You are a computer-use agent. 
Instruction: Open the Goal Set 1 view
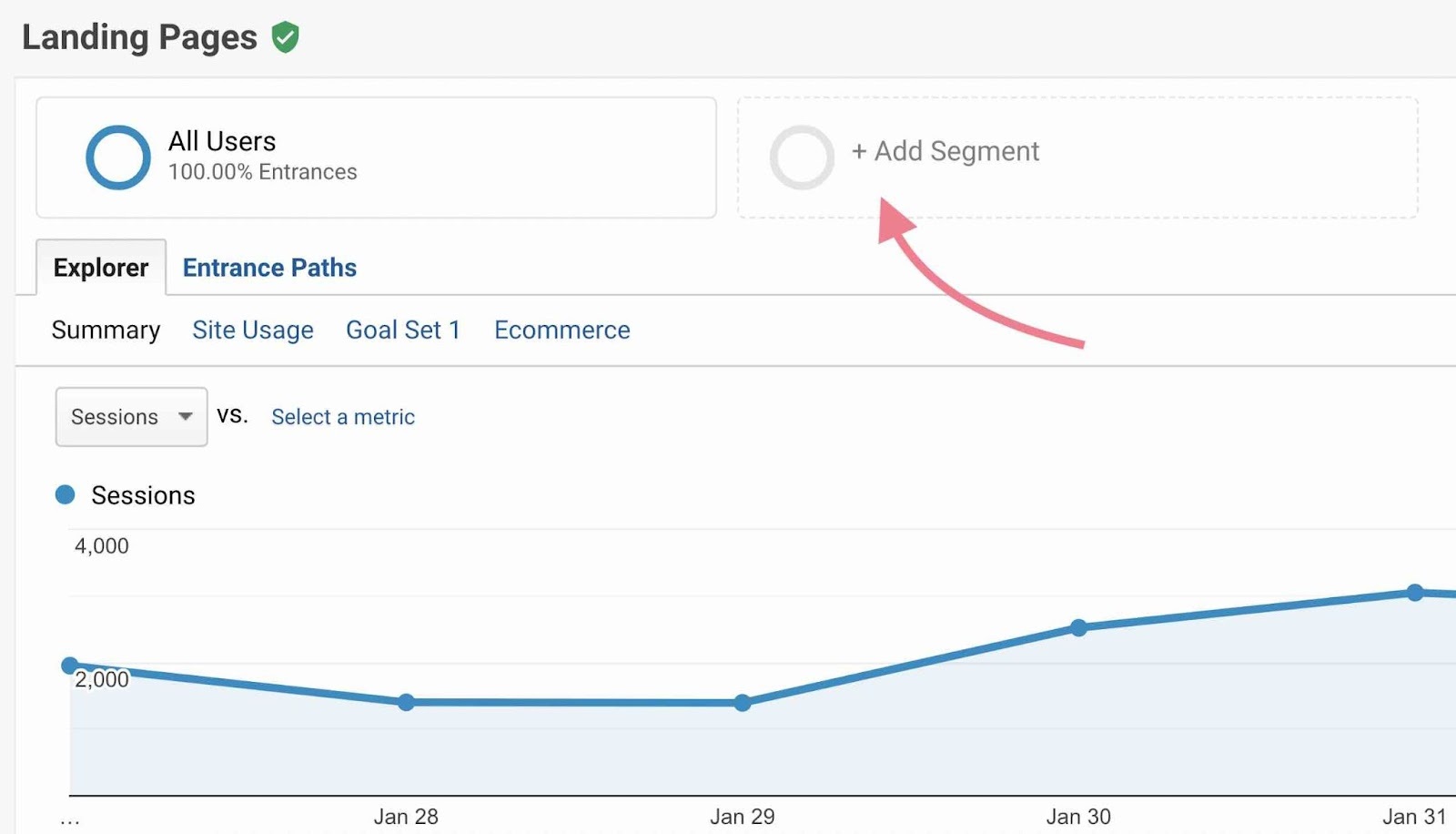click(403, 330)
